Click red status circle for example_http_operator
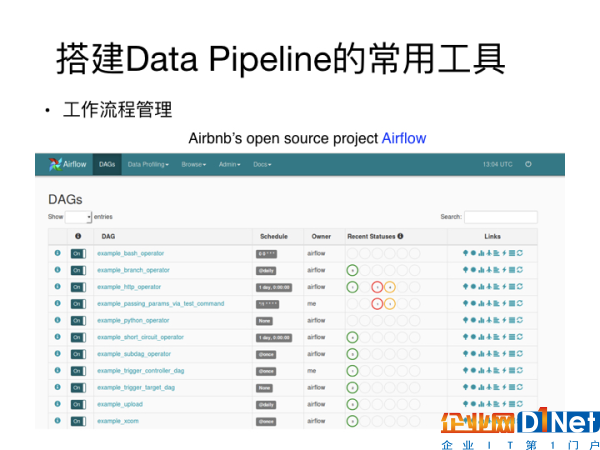The width and height of the screenshot is (600, 450). click(x=377, y=287)
